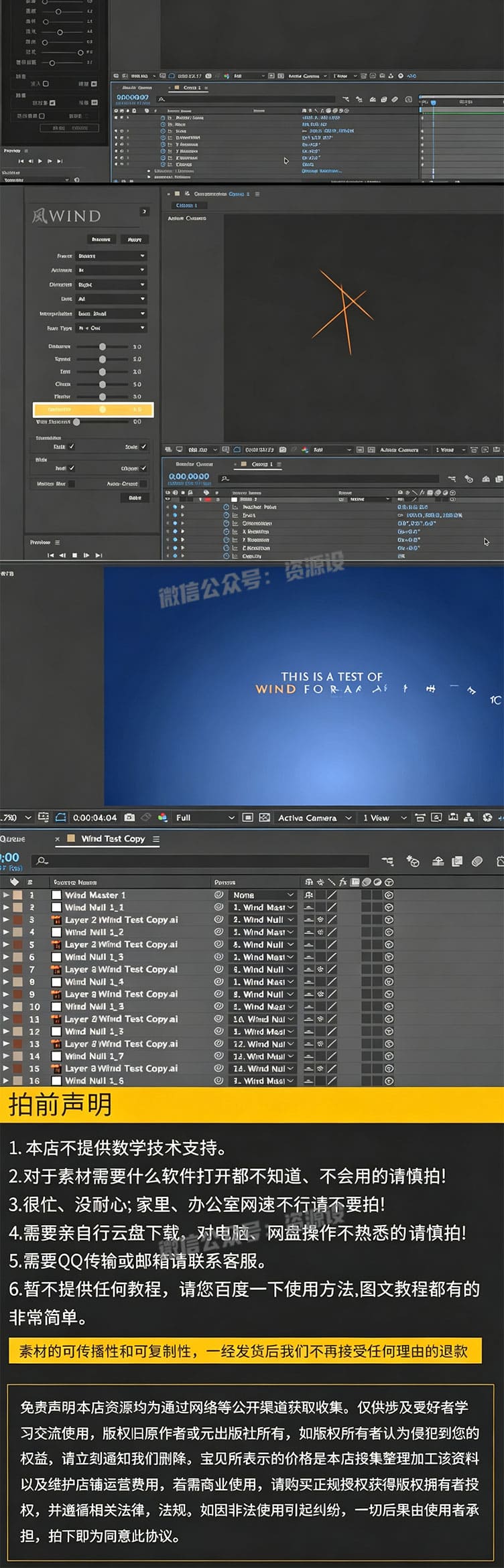Screen dimensions: 504x1568
Task: Click the right button under the WIND logo
Action: [x=134, y=239]
